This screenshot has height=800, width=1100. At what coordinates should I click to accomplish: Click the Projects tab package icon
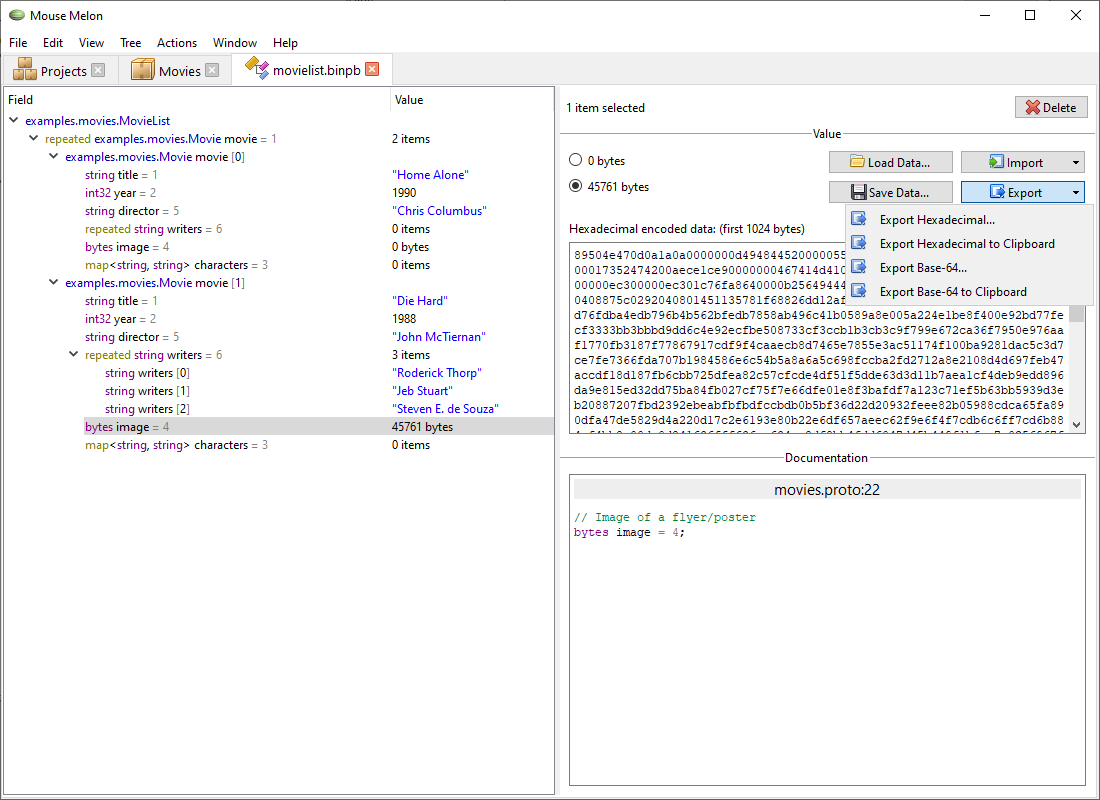(x=22, y=69)
